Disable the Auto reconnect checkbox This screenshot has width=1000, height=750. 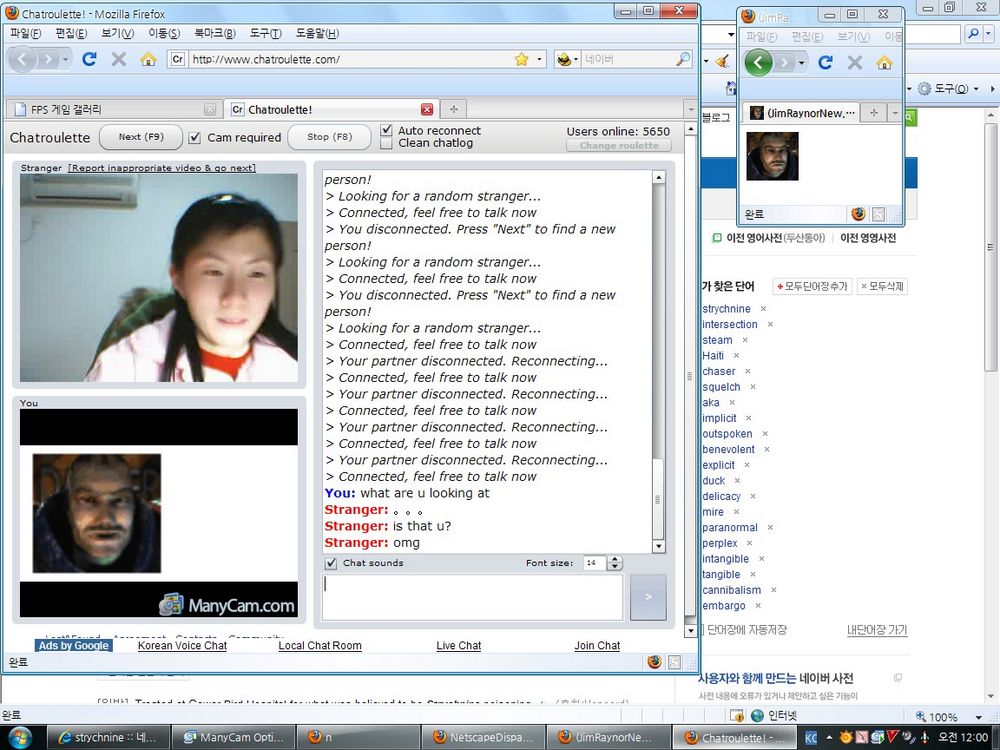point(387,131)
